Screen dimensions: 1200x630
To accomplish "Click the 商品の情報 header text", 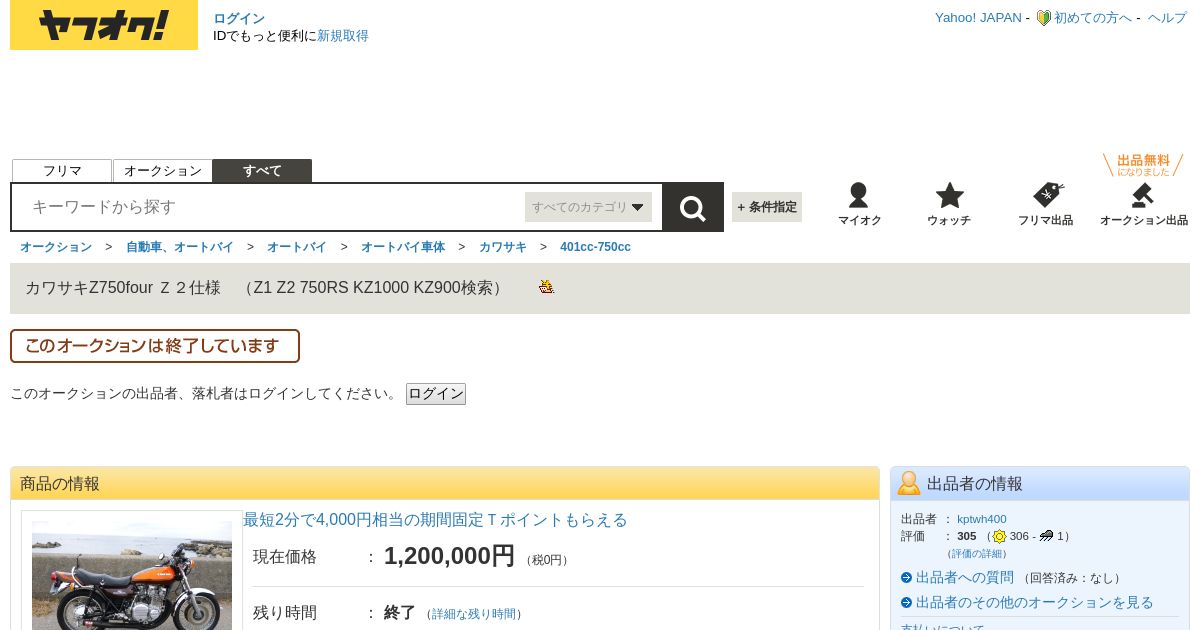I will pyautogui.click(x=60, y=484).
